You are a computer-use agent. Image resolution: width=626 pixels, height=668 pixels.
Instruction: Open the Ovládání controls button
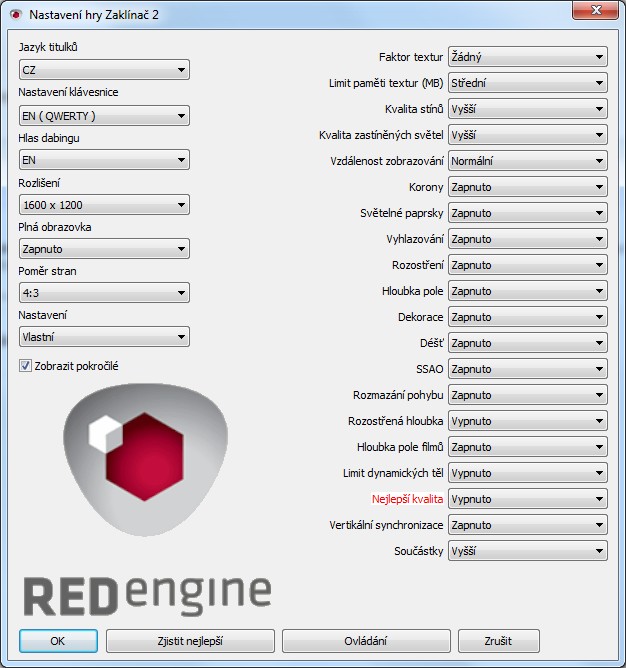tap(366, 641)
